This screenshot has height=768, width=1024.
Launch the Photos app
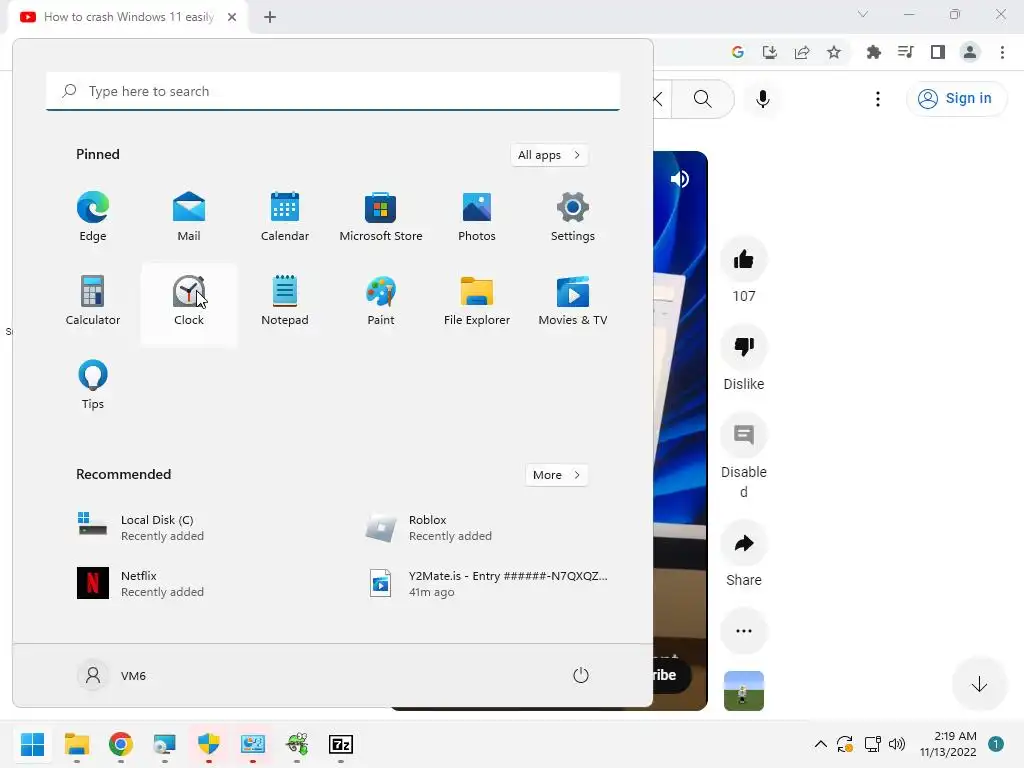[x=477, y=217]
